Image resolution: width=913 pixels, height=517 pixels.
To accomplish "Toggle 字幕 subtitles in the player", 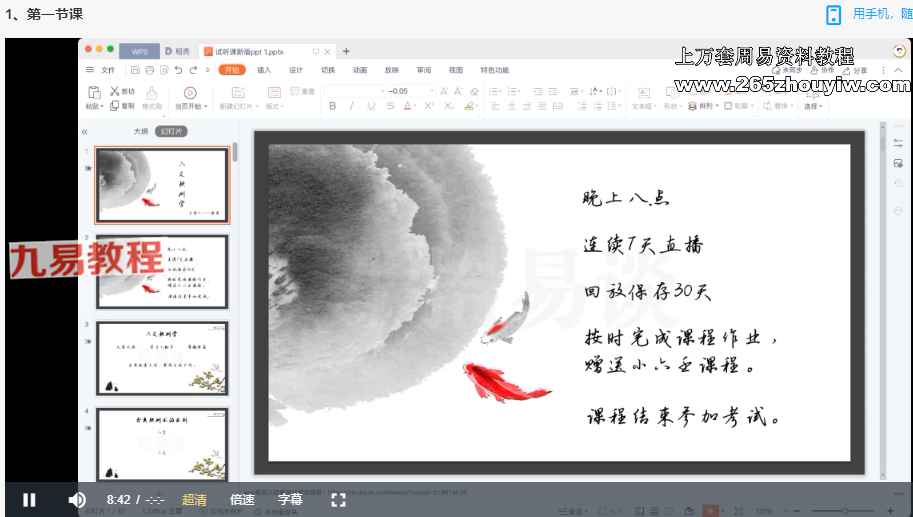I will (x=290, y=500).
